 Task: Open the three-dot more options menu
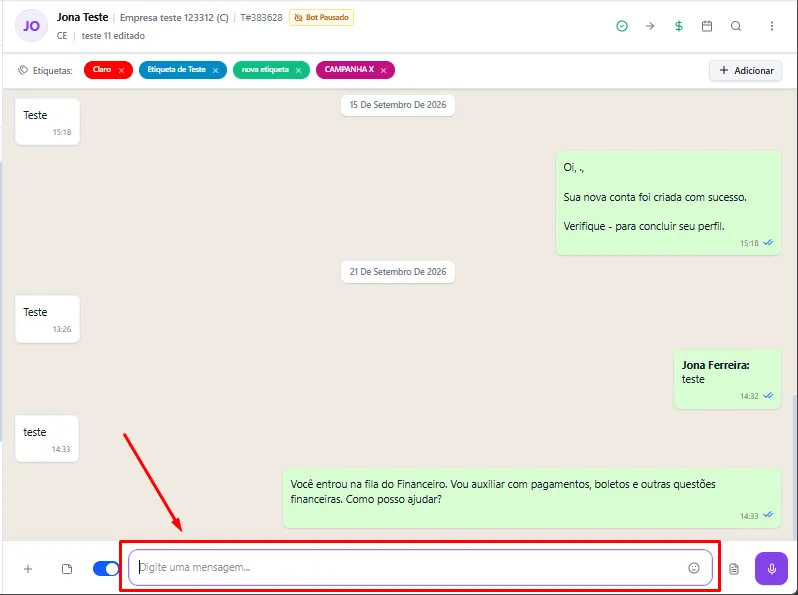[772, 26]
